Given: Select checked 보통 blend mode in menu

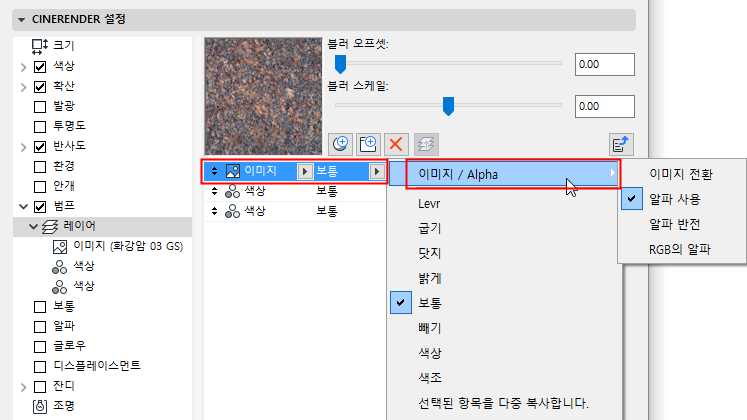Looking at the screenshot, I should (x=430, y=303).
